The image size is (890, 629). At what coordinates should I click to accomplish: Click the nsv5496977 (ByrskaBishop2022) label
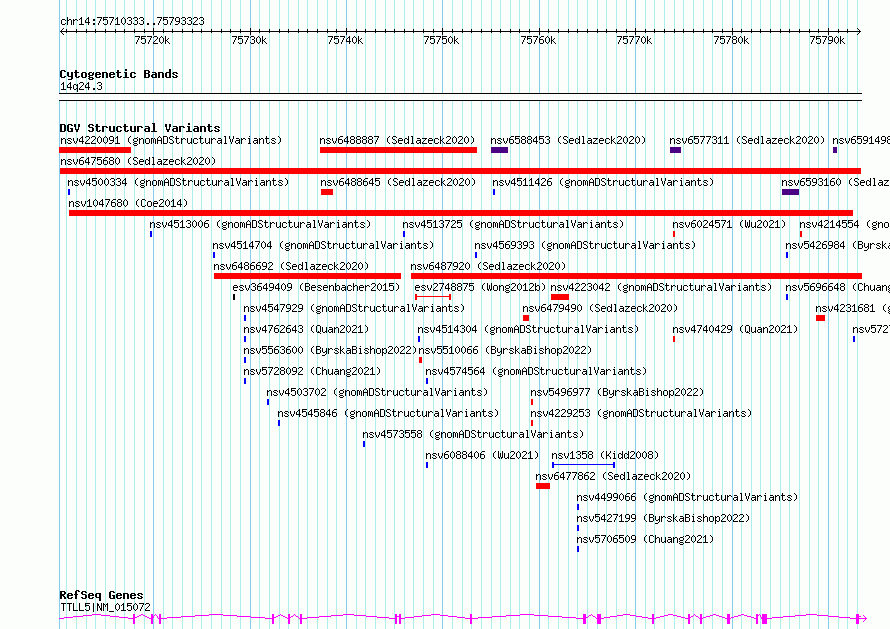(x=617, y=392)
